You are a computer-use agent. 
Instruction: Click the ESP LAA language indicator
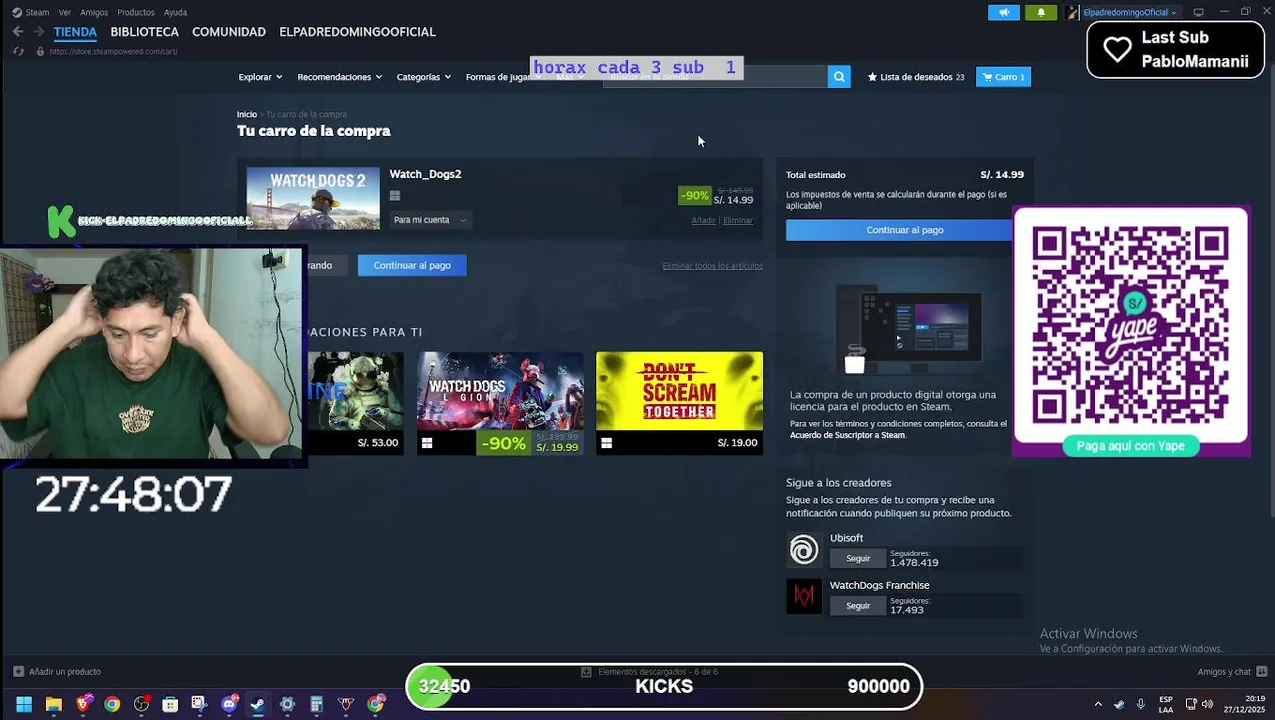[1166, 704]
